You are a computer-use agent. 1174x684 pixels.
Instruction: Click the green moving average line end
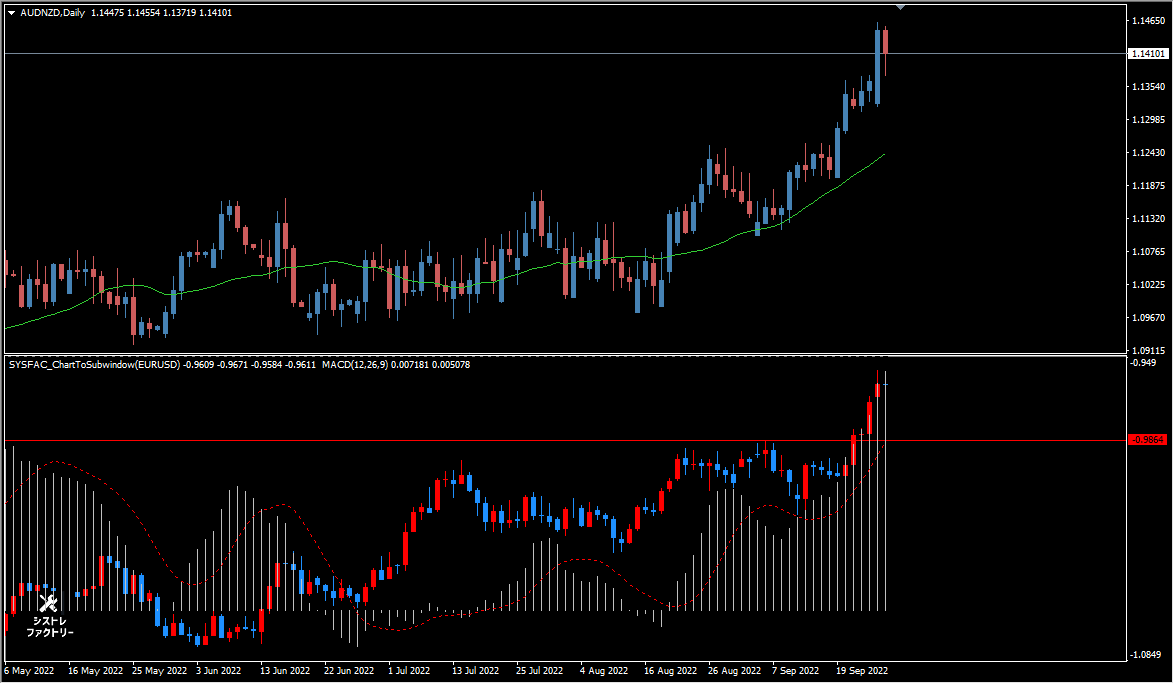(883, 155)
